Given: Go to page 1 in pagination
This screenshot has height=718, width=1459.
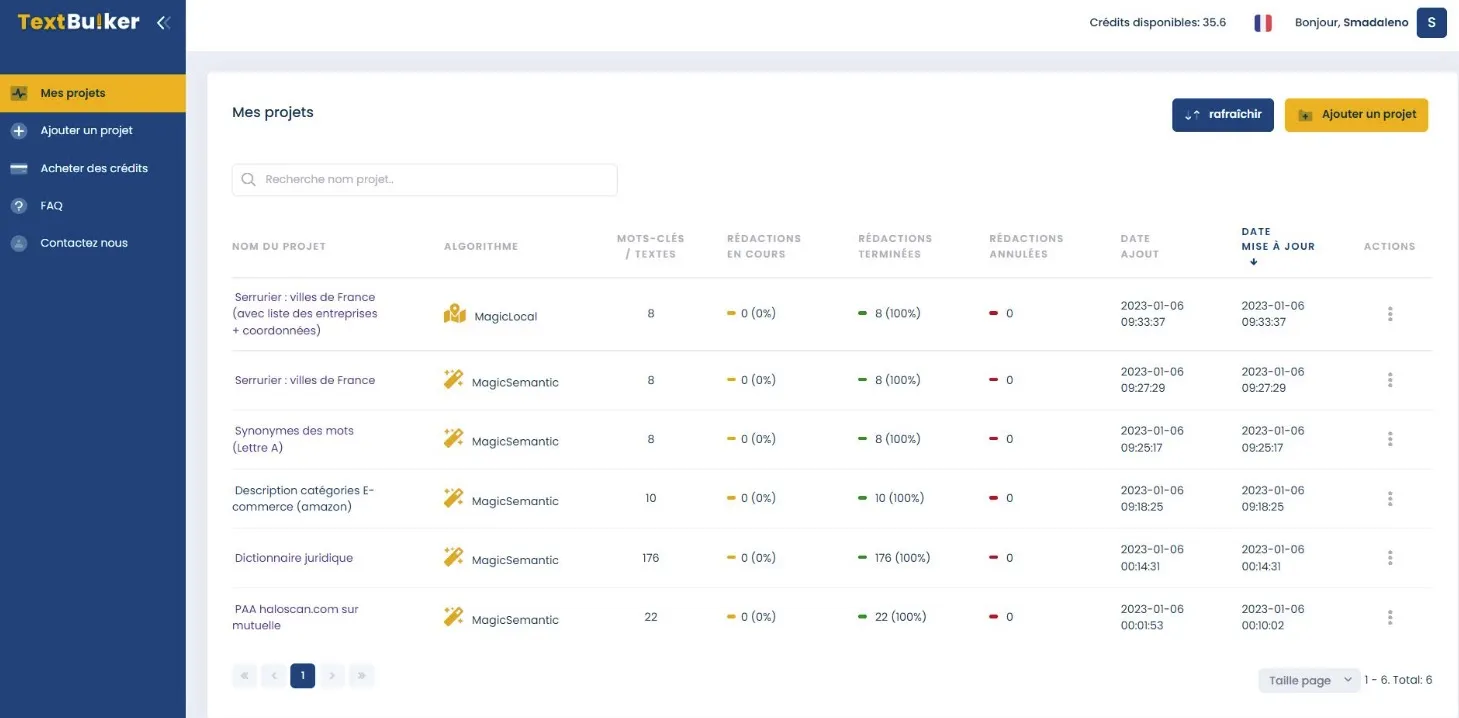Looking at the screenshot, I should (x=303, y=676).
